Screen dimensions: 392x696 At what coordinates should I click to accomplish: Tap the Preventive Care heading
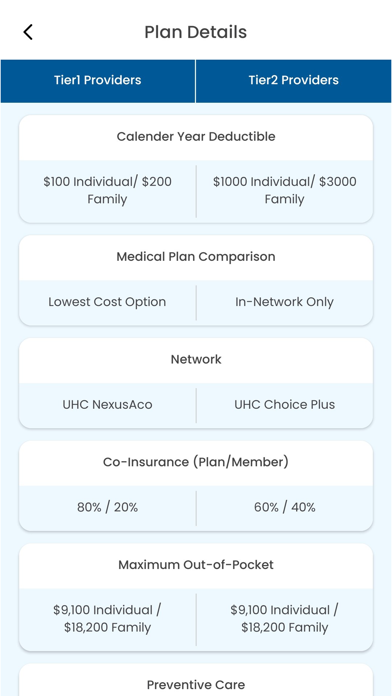click(196, 684)
